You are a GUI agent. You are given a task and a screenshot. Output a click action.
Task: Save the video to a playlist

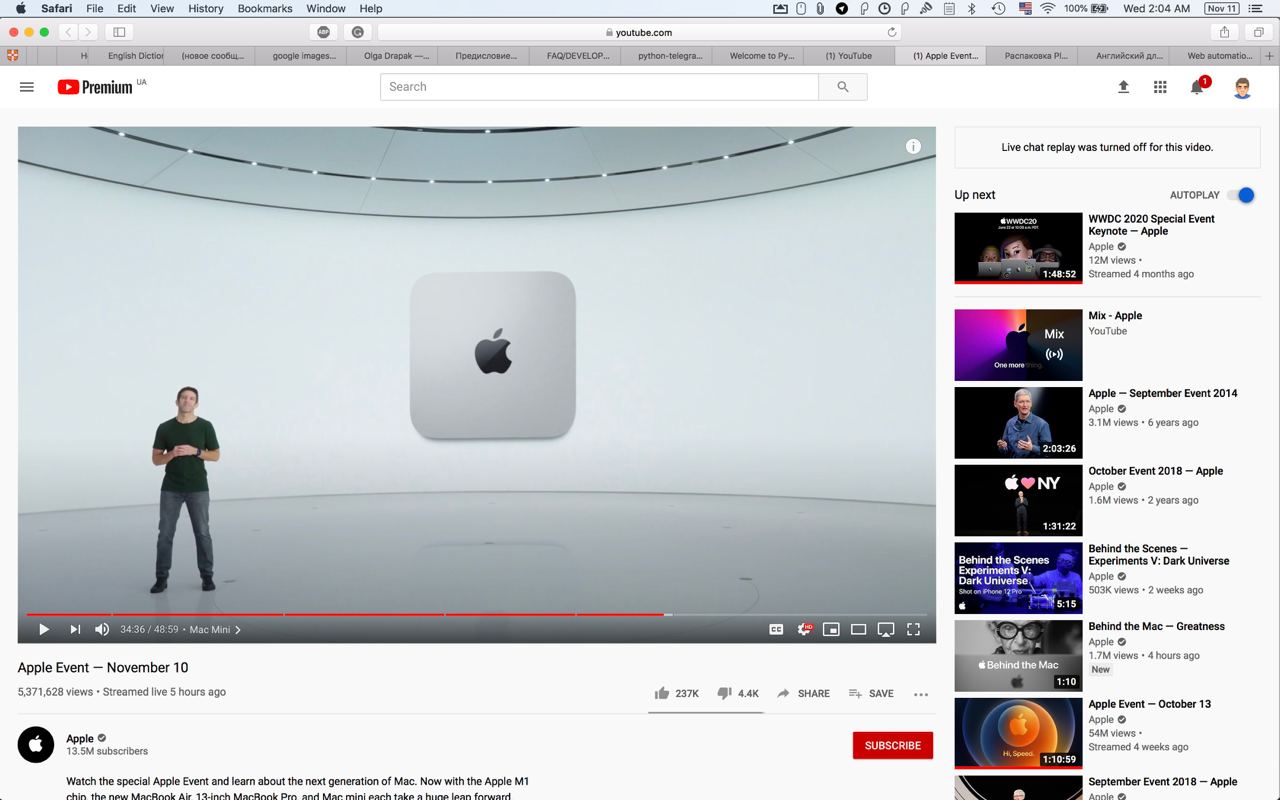[x=871, y=693]
